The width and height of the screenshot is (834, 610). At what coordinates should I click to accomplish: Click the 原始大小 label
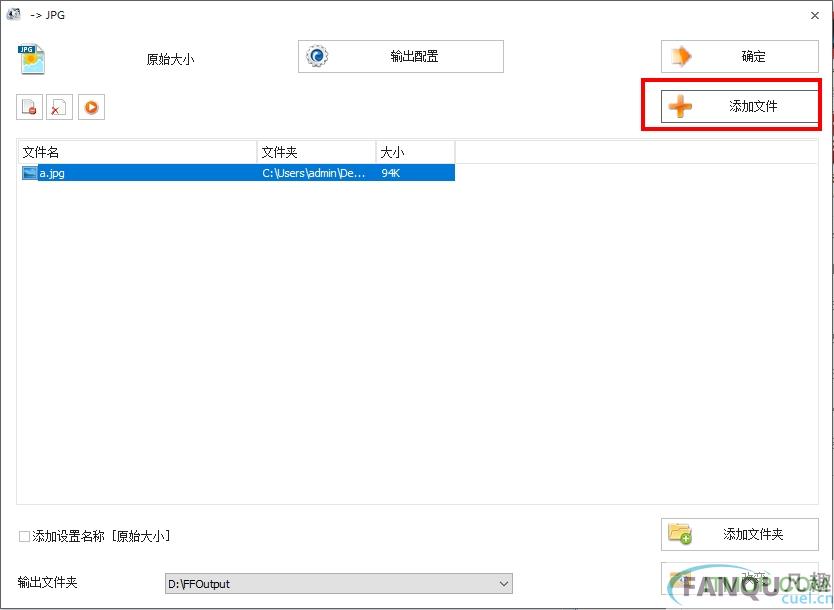170,59
